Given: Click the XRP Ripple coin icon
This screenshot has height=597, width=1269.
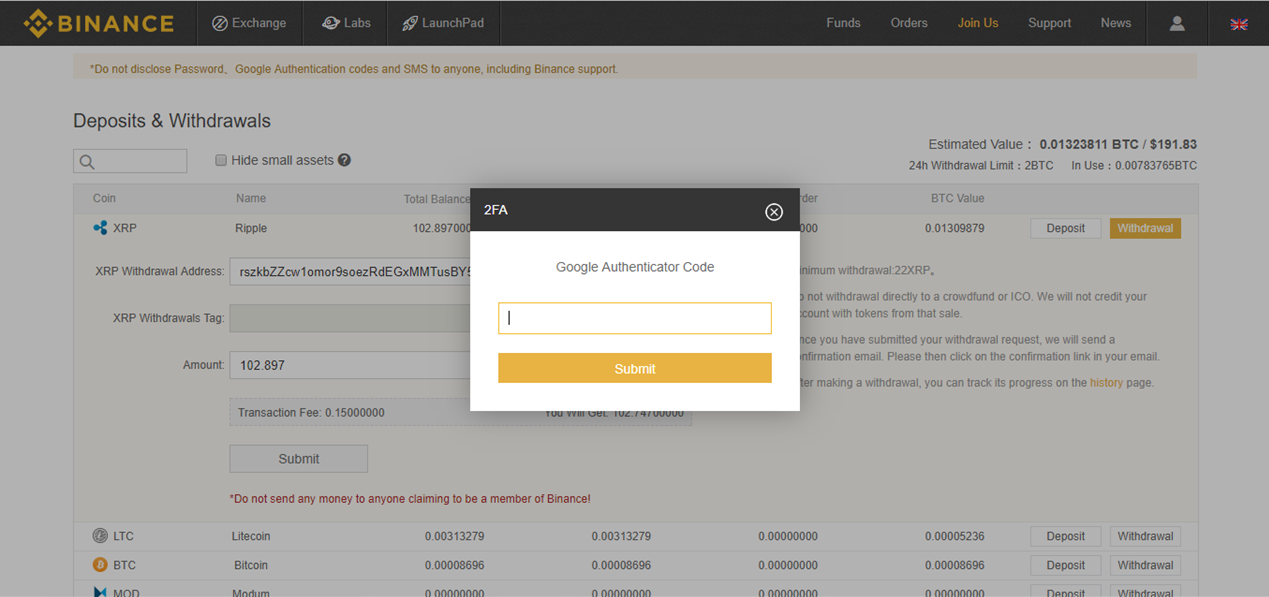Looking at the screenshot, I should [x=100, y=228].
